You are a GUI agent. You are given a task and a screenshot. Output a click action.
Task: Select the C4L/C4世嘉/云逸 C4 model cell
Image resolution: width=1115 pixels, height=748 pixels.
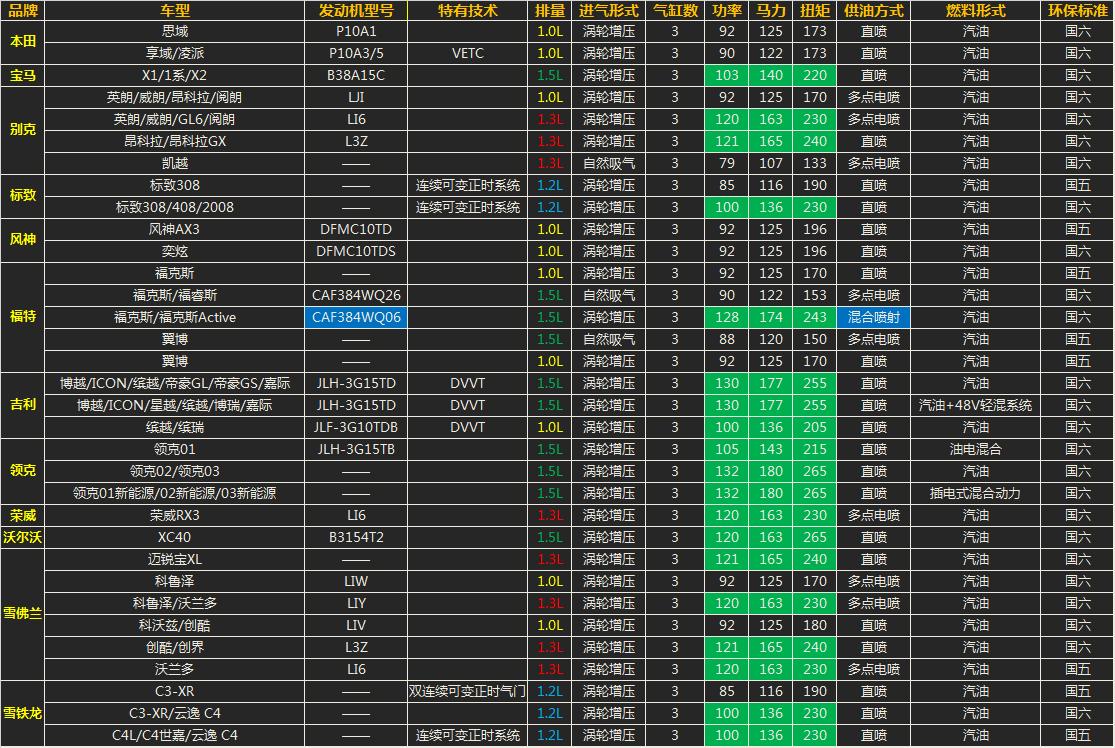coord(174,735)
